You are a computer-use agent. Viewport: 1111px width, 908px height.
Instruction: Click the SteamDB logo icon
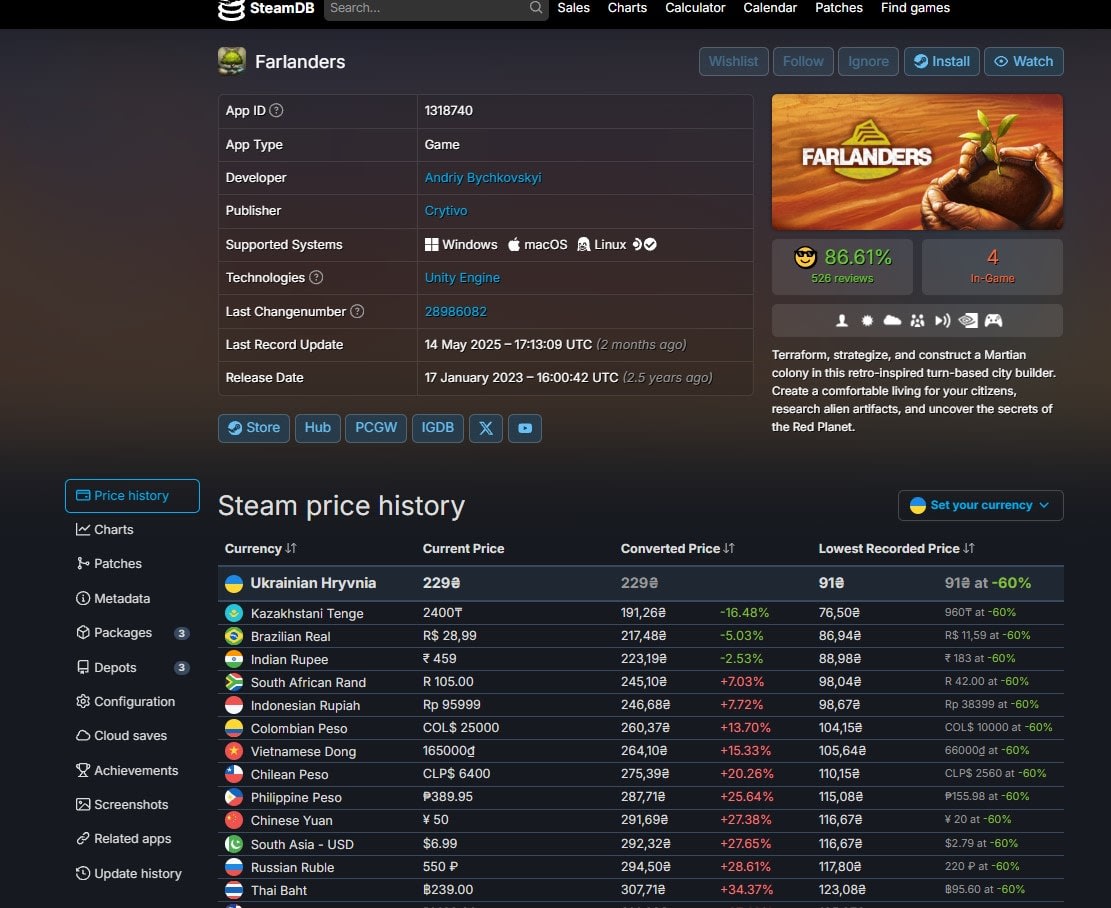click(x=231, y=9)
